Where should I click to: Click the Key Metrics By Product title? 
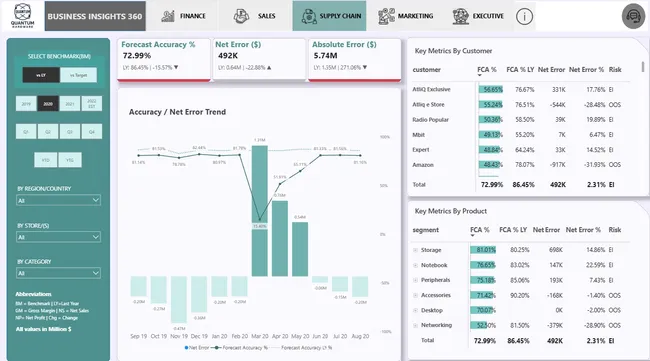pyautogui.click(x=451, y=211)
